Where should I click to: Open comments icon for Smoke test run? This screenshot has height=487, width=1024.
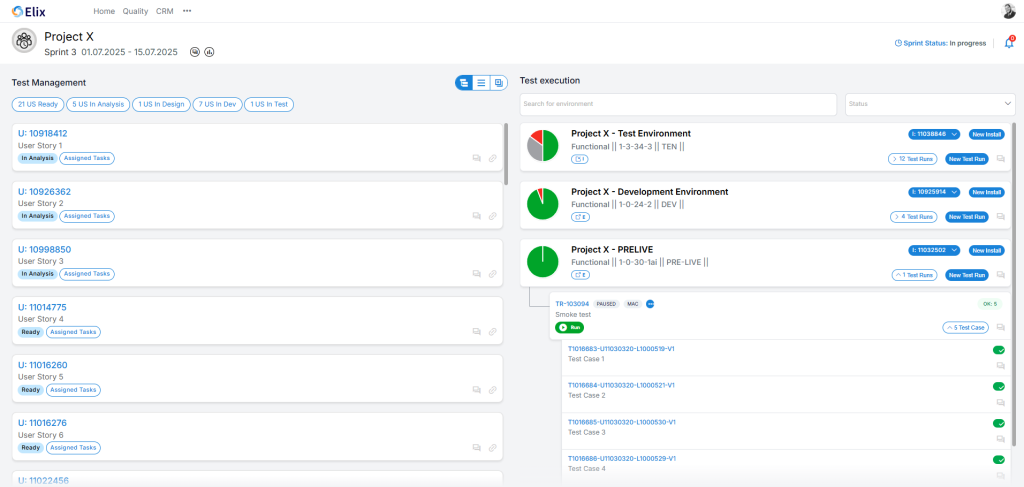[999, 328]
